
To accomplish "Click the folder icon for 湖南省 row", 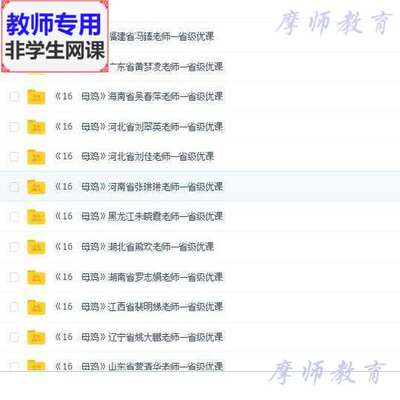I will [x=36, y=277].
